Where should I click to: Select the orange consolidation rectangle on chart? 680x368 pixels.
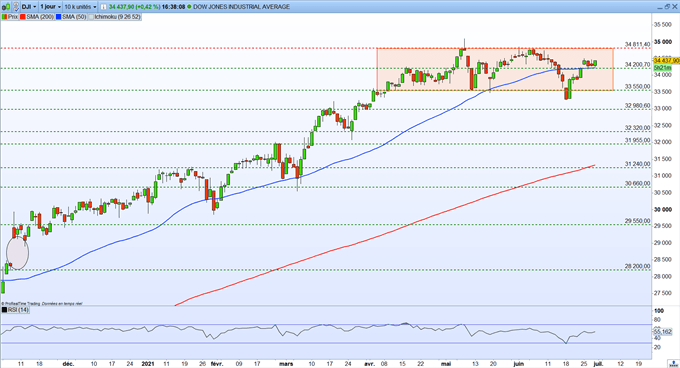pos(495,69)
